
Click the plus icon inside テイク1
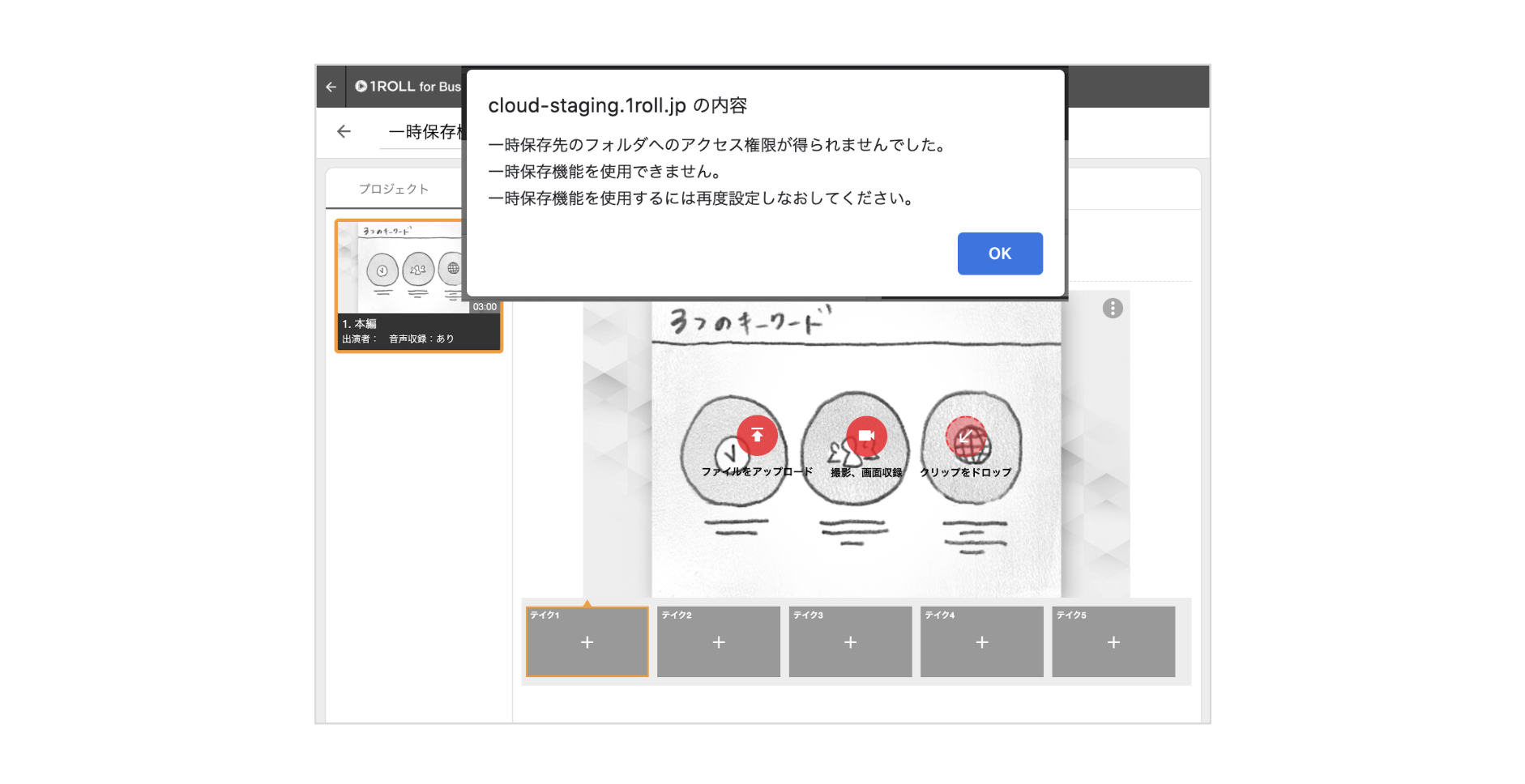point(586,642)
